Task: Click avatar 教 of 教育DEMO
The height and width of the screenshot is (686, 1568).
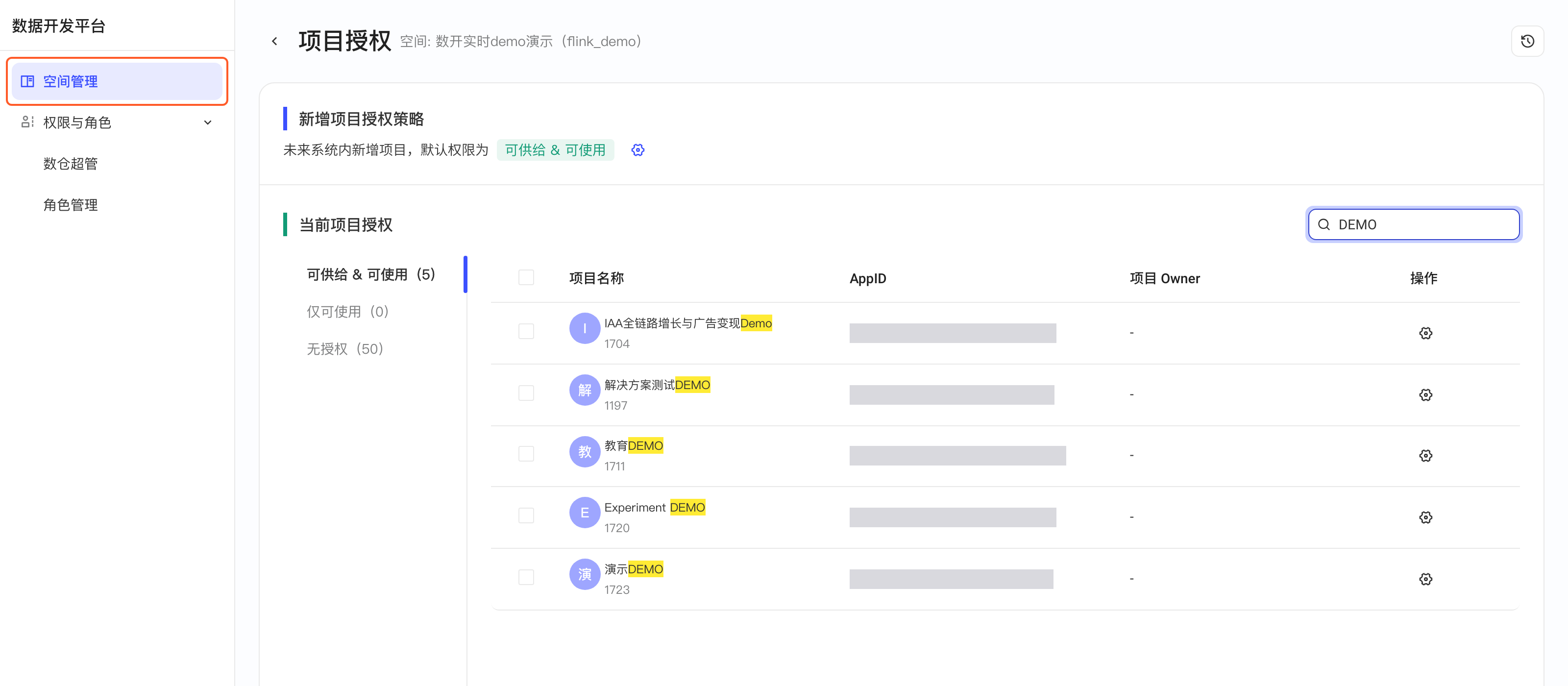Action: pos(585,451)
